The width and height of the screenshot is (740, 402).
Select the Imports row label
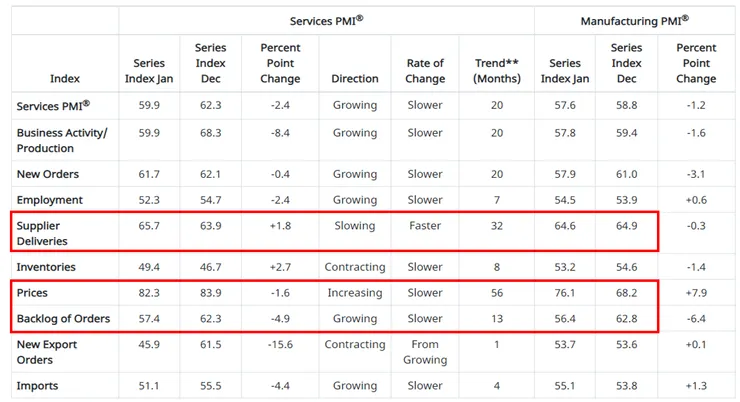(x=39, y=386)
